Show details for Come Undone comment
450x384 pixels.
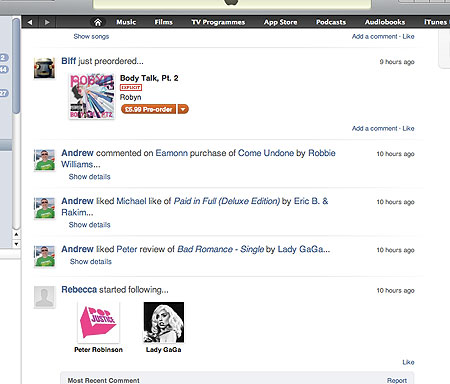pyautogui.click(x=89, y=177)
